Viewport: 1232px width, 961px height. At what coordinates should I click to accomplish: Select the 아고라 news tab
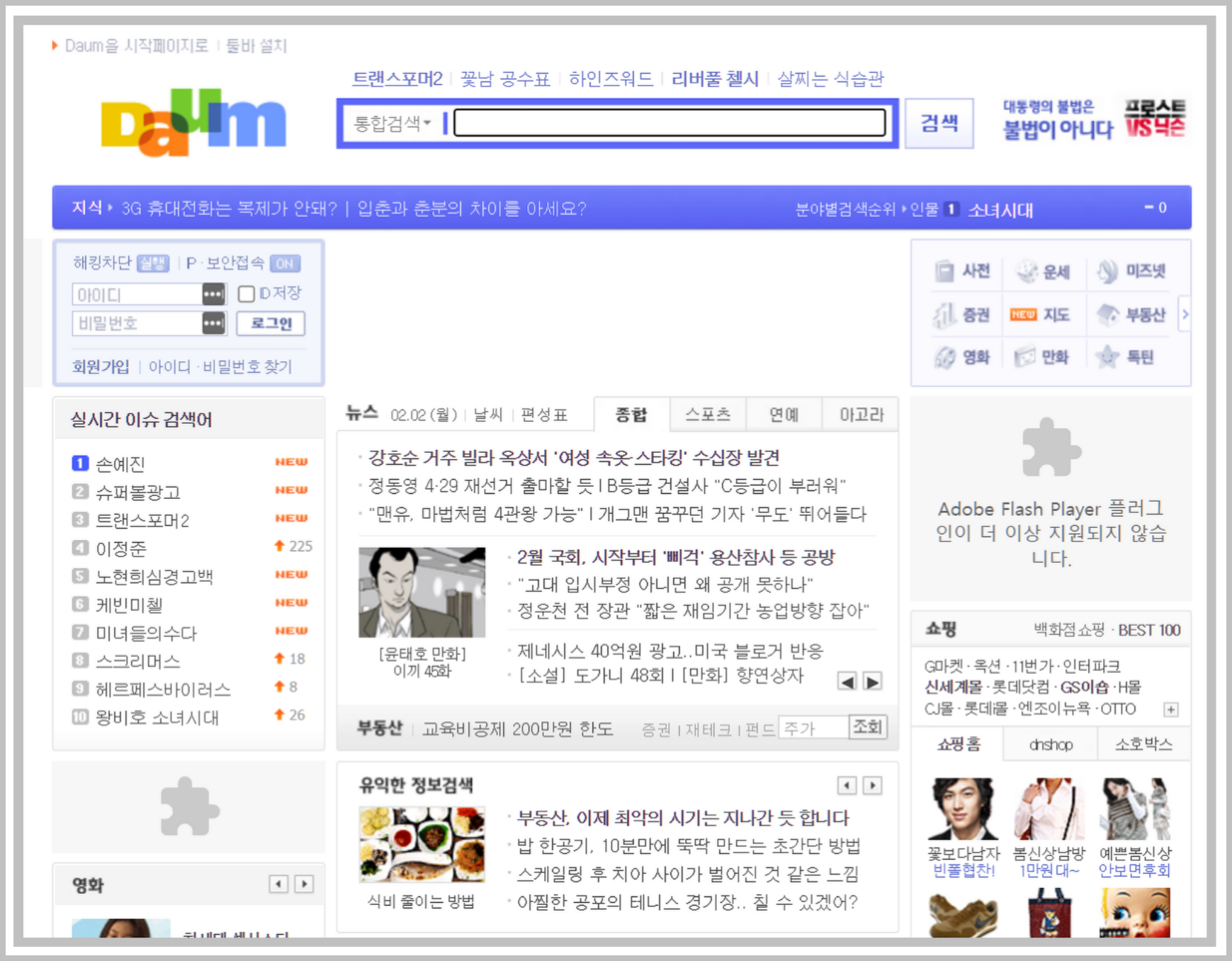(861, 415)
